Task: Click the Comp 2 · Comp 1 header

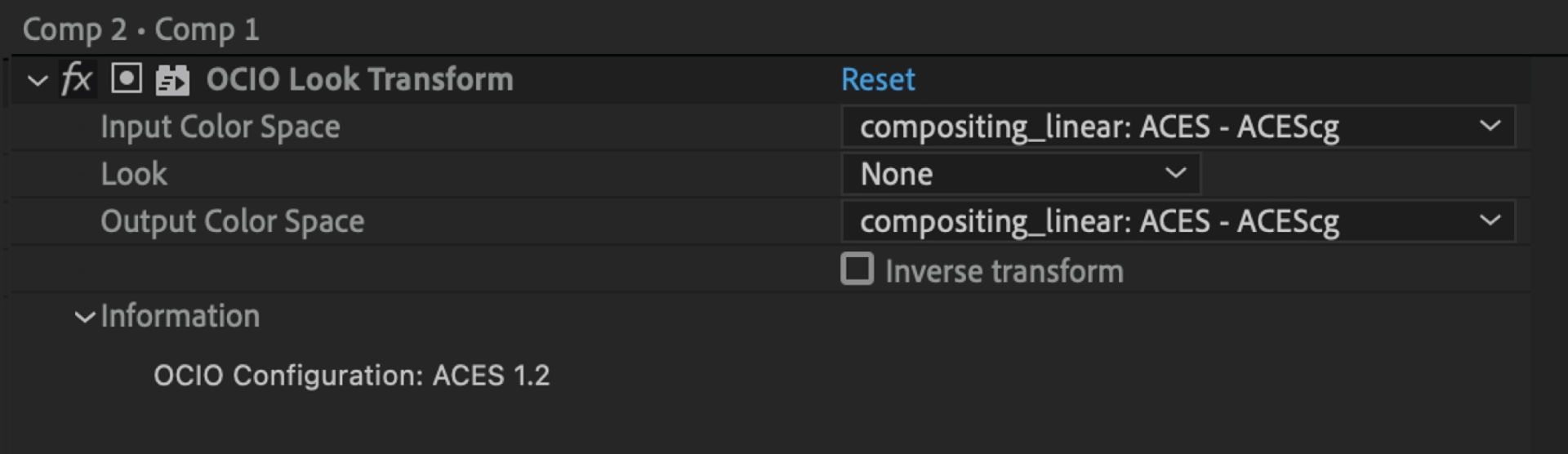Action: pos(140,29)
